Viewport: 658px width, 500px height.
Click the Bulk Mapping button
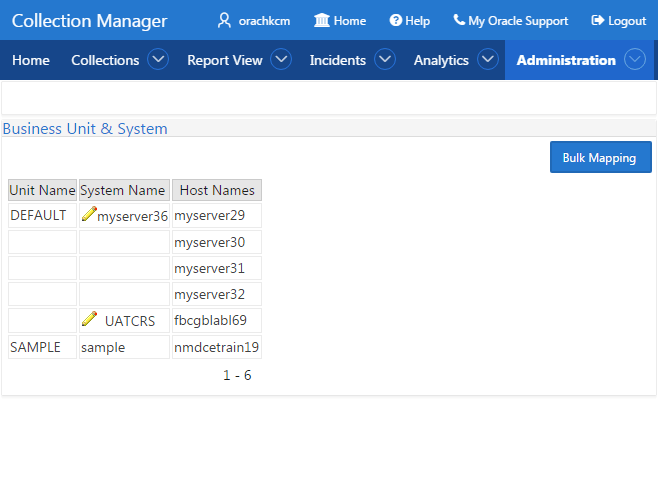[601, 157]
